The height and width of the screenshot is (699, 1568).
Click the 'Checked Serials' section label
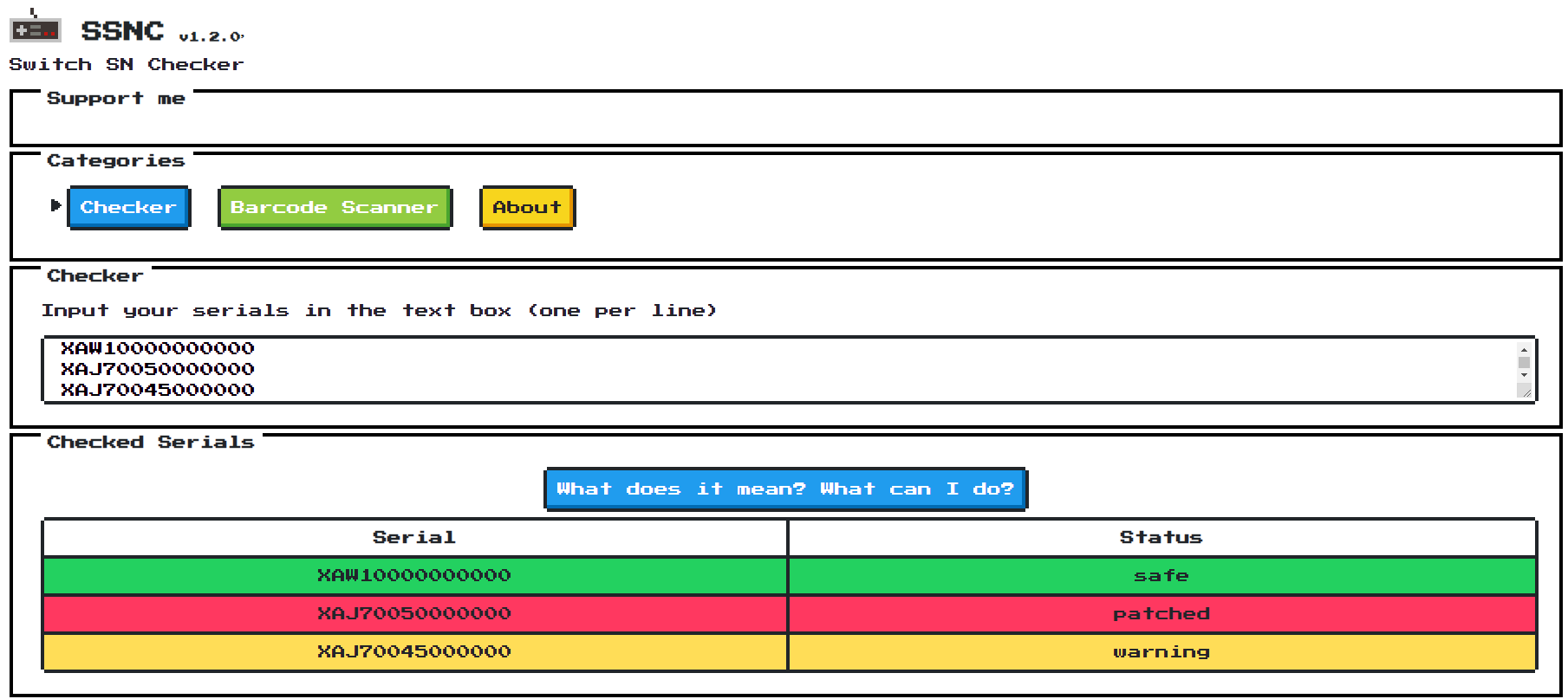pyautogui.click(x=151, y=443)
